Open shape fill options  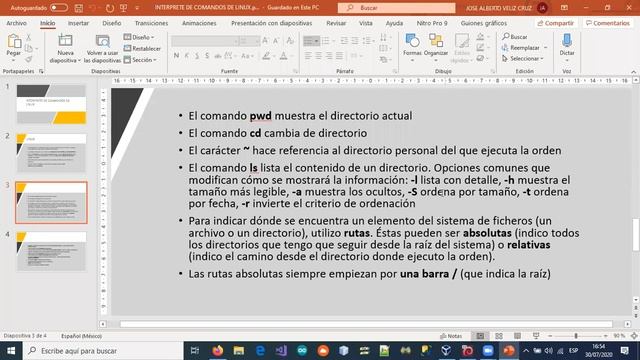coord(482,37)
